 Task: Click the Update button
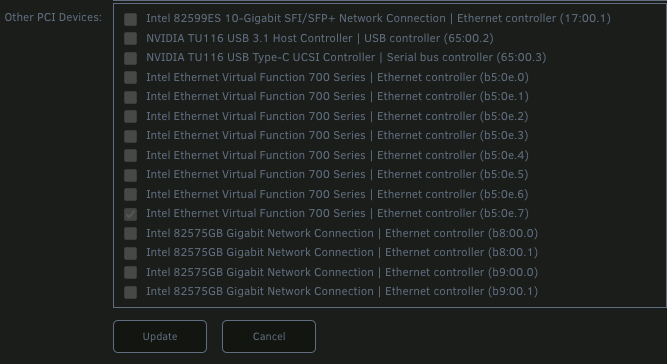pos(160,336)
